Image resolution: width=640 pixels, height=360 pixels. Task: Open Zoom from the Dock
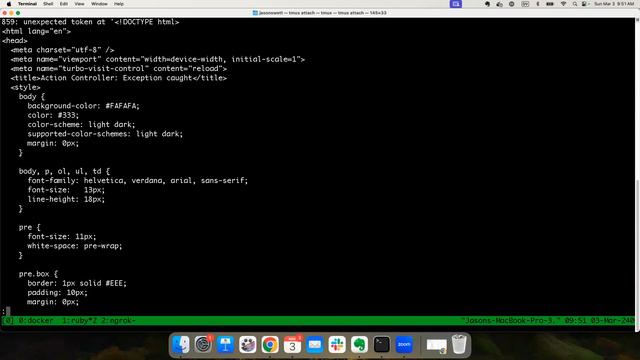(x=404, y=345)
